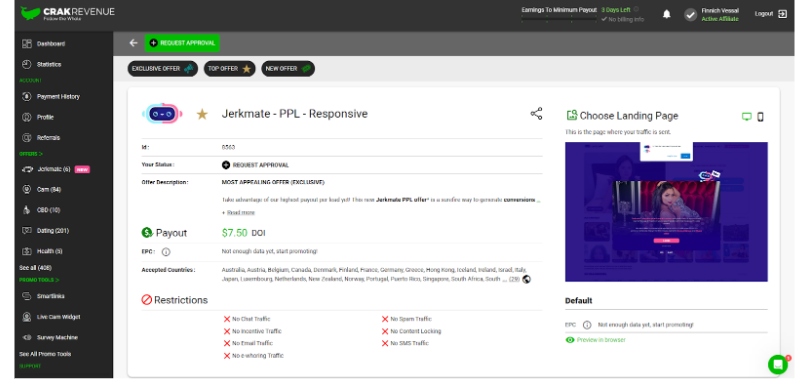Click the Cam webcam icon
Viewport: 797px width, 388px height.
click(27, 189)
